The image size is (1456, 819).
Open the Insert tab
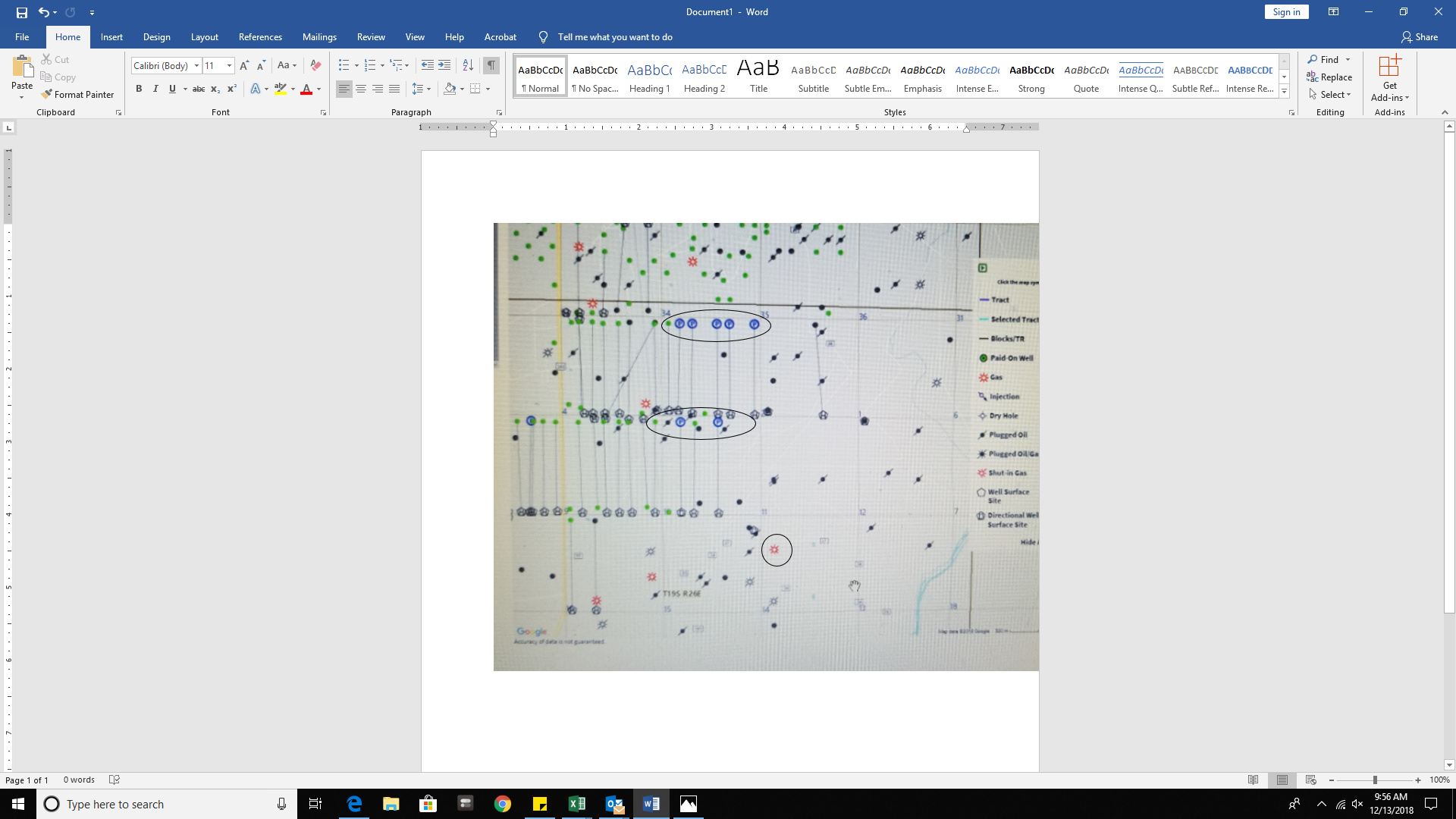111,37
